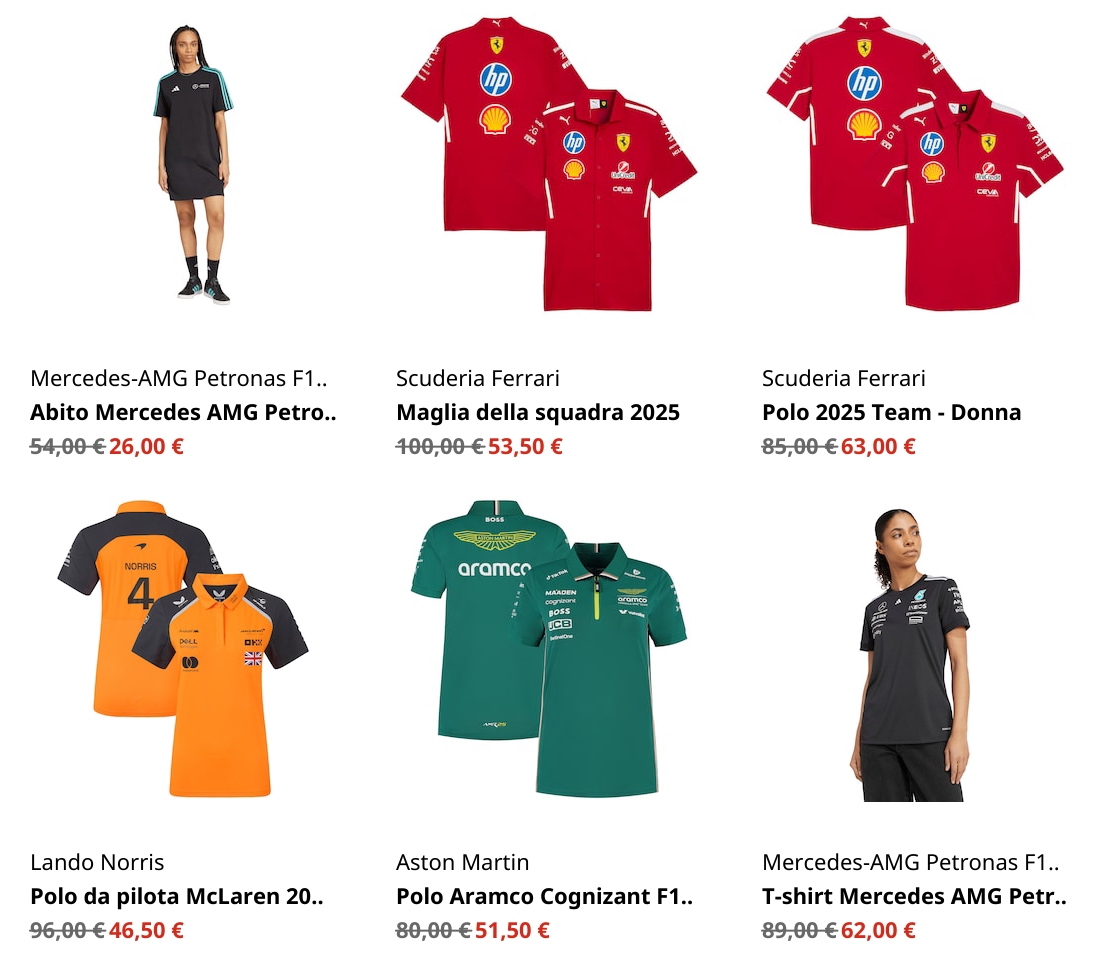Click the 'Abito Mercedes AMG Petro..' title
Screen dimensions: 1100x968
(x=183, y=412)
